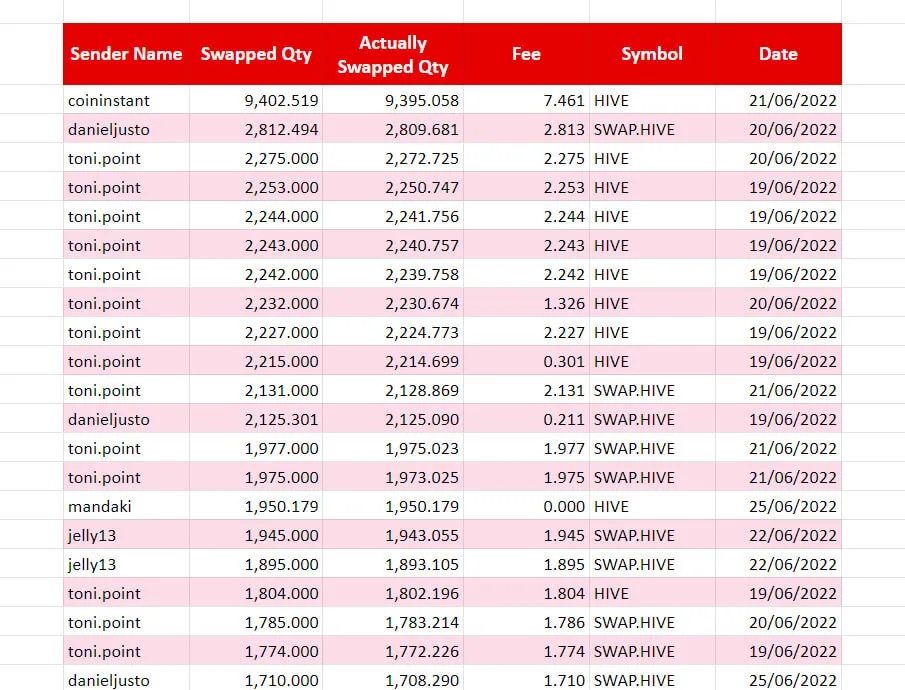The height and width of the screenshot is (690, 905).
Task: Click the value 2,250.747
Action: tap(392, 187)
